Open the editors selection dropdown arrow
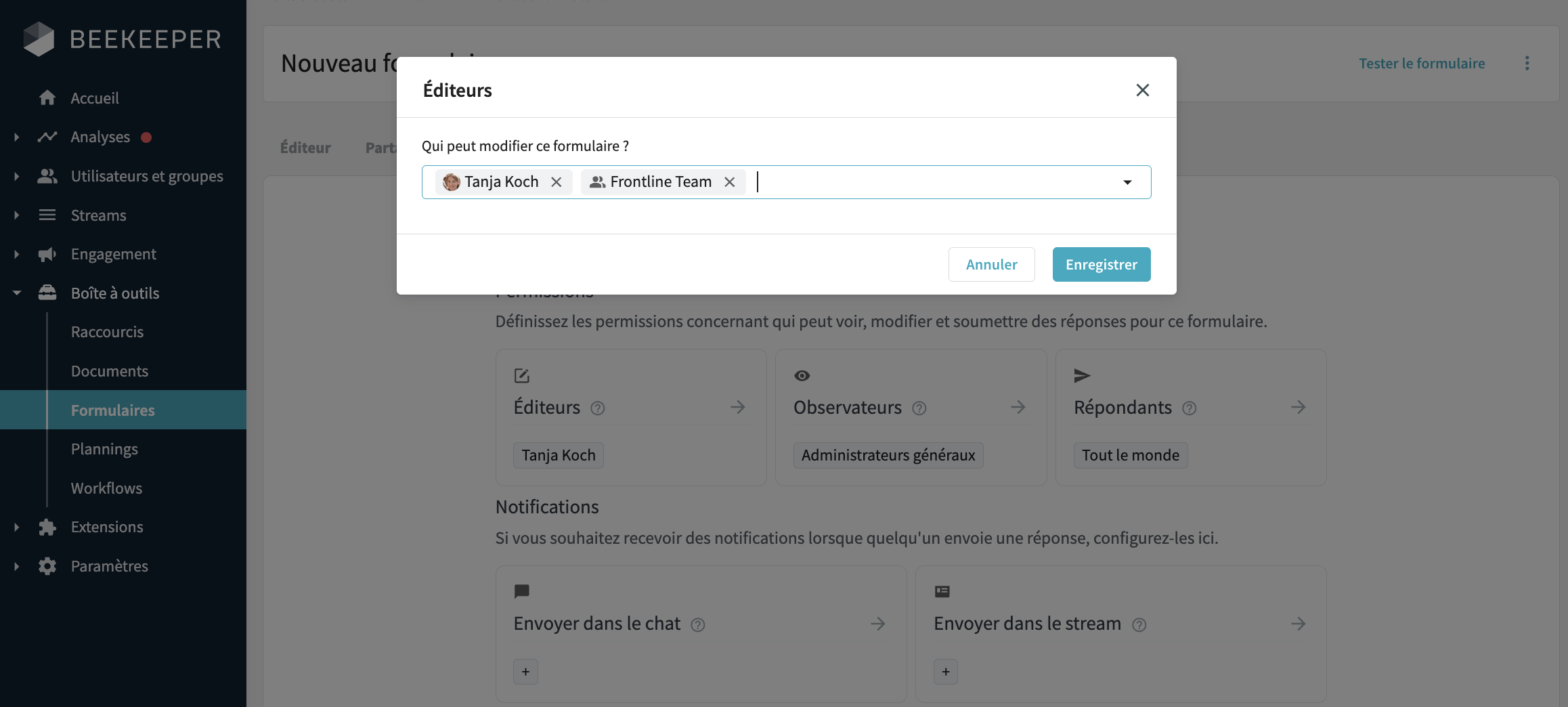 (x=1127, y=182)
